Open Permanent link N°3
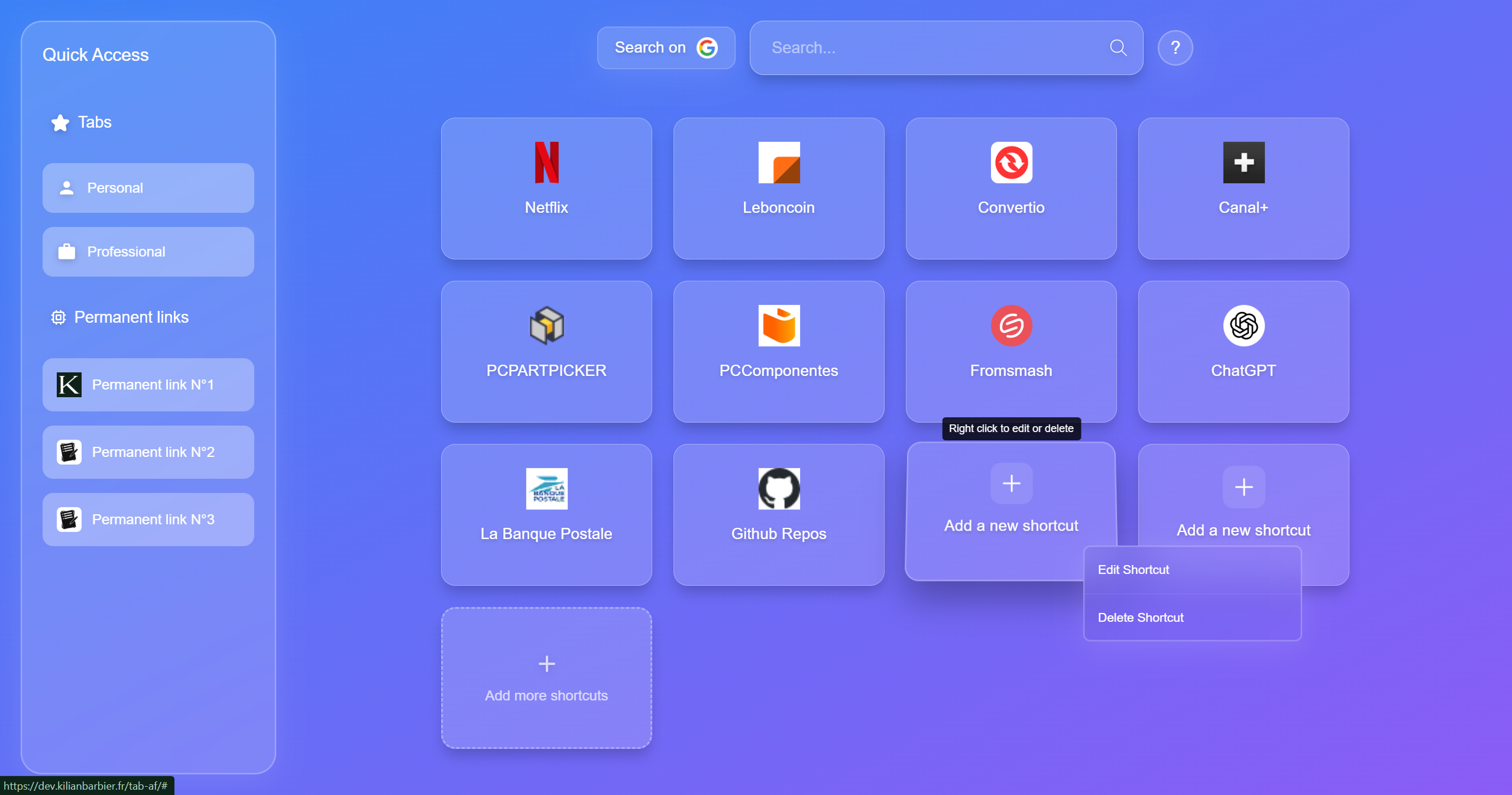The width and height of the screenshot is (1512, 795). coord(148,520)
